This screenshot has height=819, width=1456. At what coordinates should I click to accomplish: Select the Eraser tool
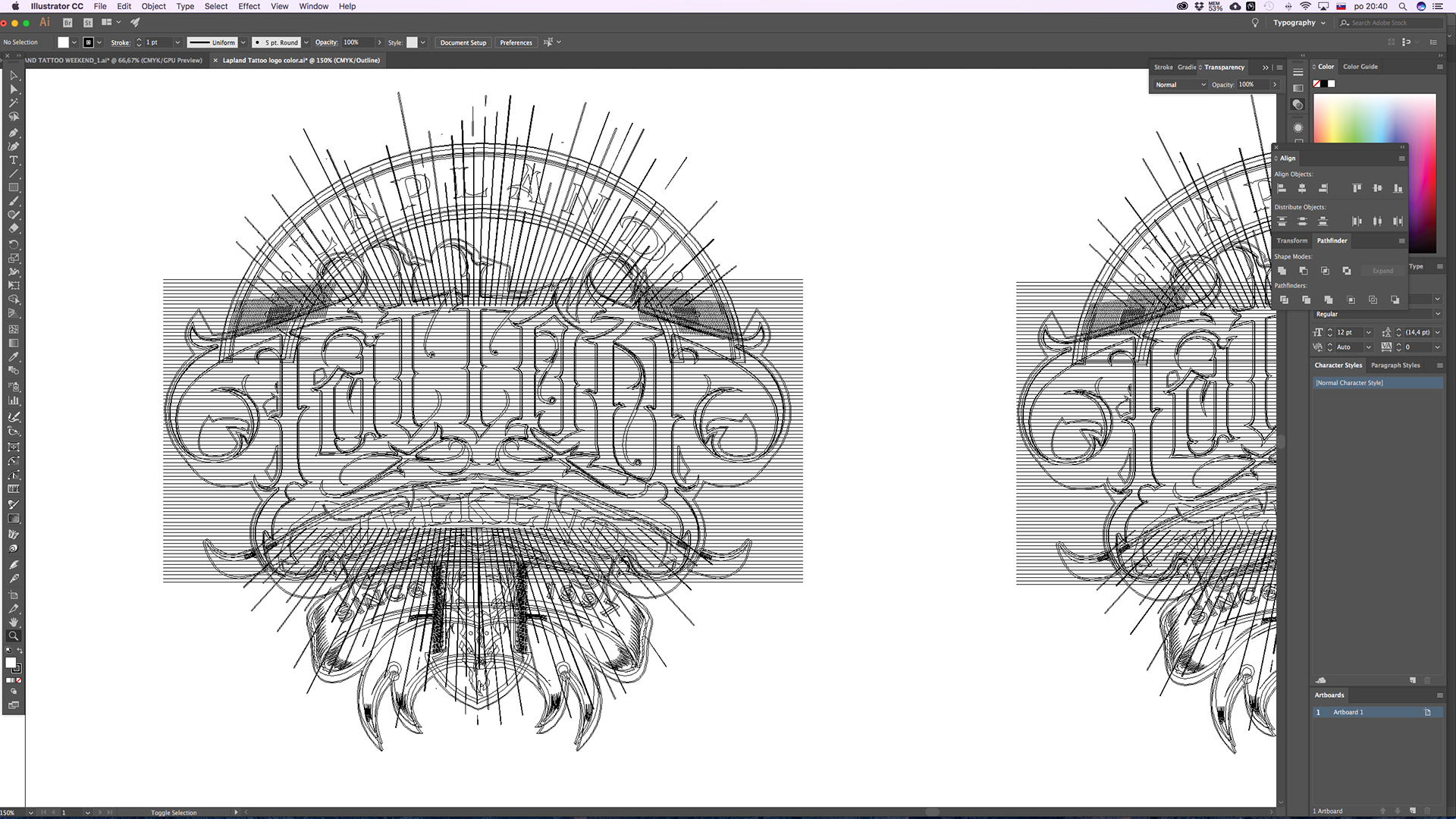point(14,228)
